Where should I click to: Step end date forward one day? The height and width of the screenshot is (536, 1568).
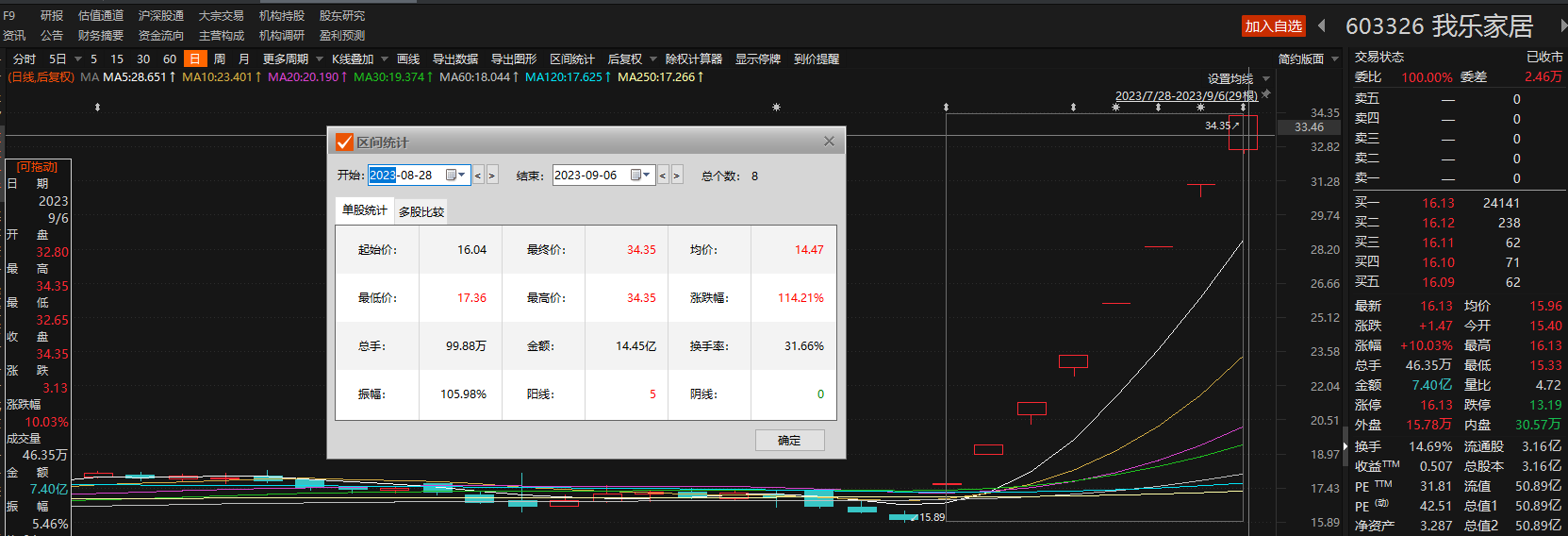[676, 176]
